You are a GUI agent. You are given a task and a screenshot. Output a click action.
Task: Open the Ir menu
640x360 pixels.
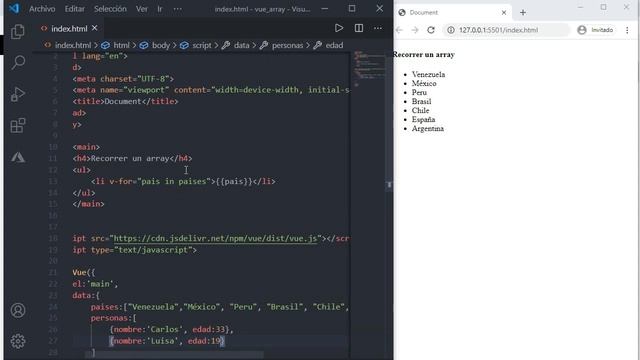[160, 9]
